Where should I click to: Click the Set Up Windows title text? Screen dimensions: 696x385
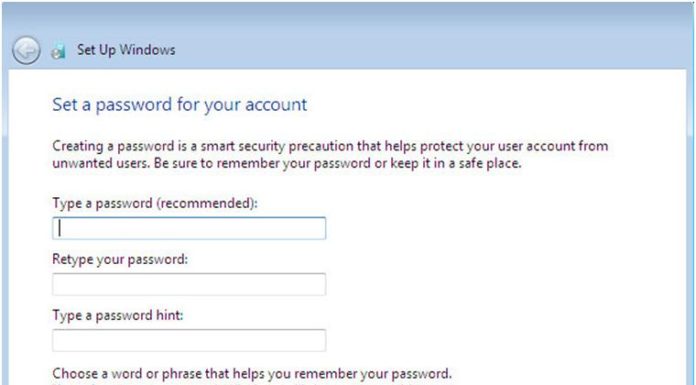point(126,50)
